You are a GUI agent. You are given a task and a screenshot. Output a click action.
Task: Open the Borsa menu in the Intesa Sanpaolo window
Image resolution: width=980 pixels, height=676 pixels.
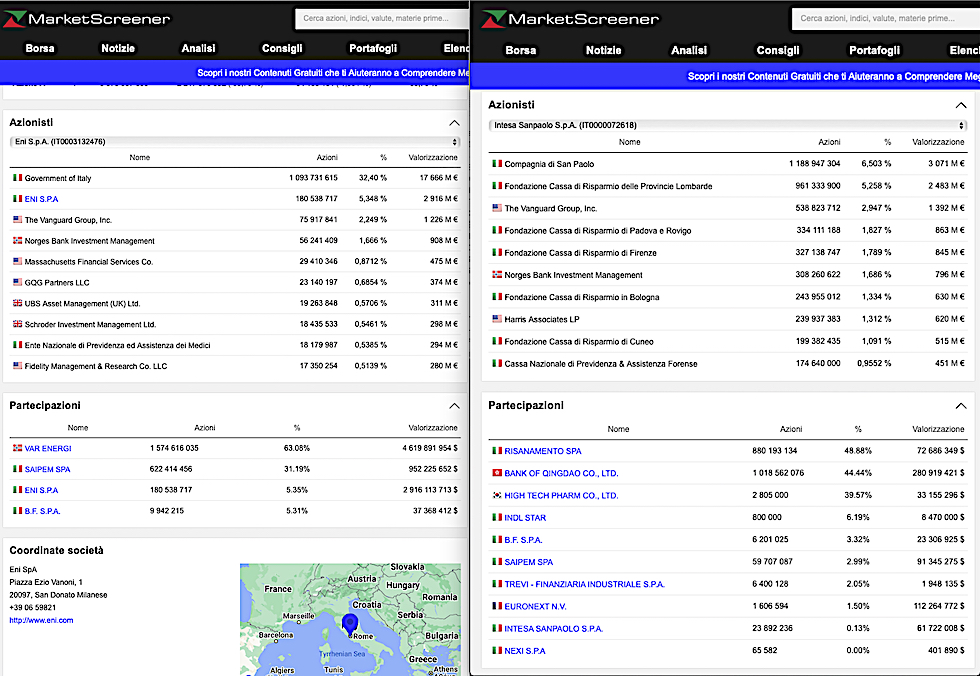(521, 50)
